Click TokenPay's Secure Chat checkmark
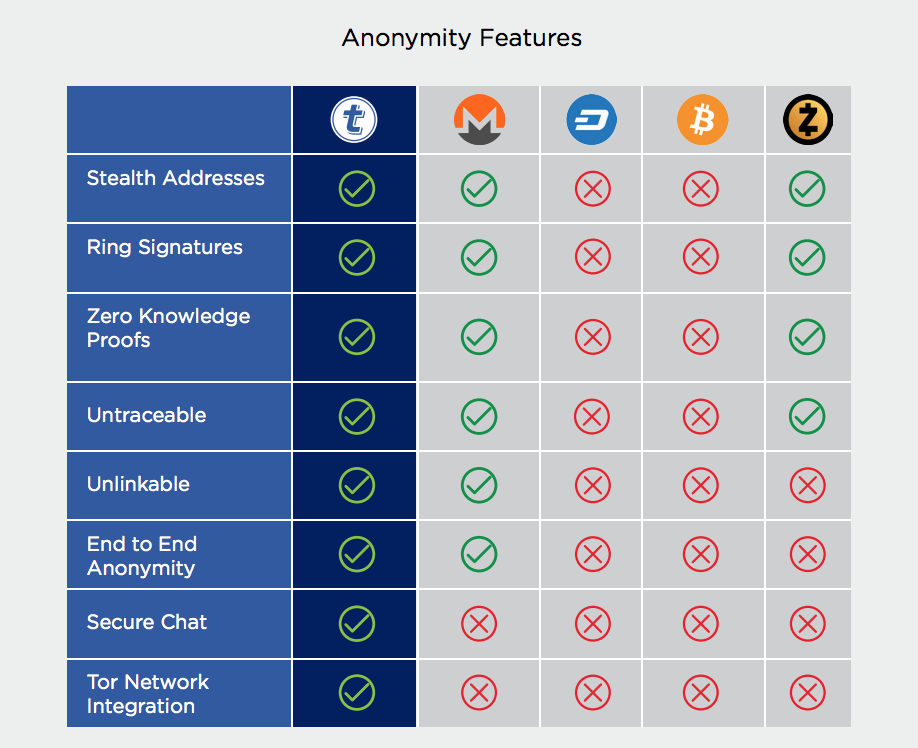Viewport: 918px width, 748px height. click(x=356, y=624)
